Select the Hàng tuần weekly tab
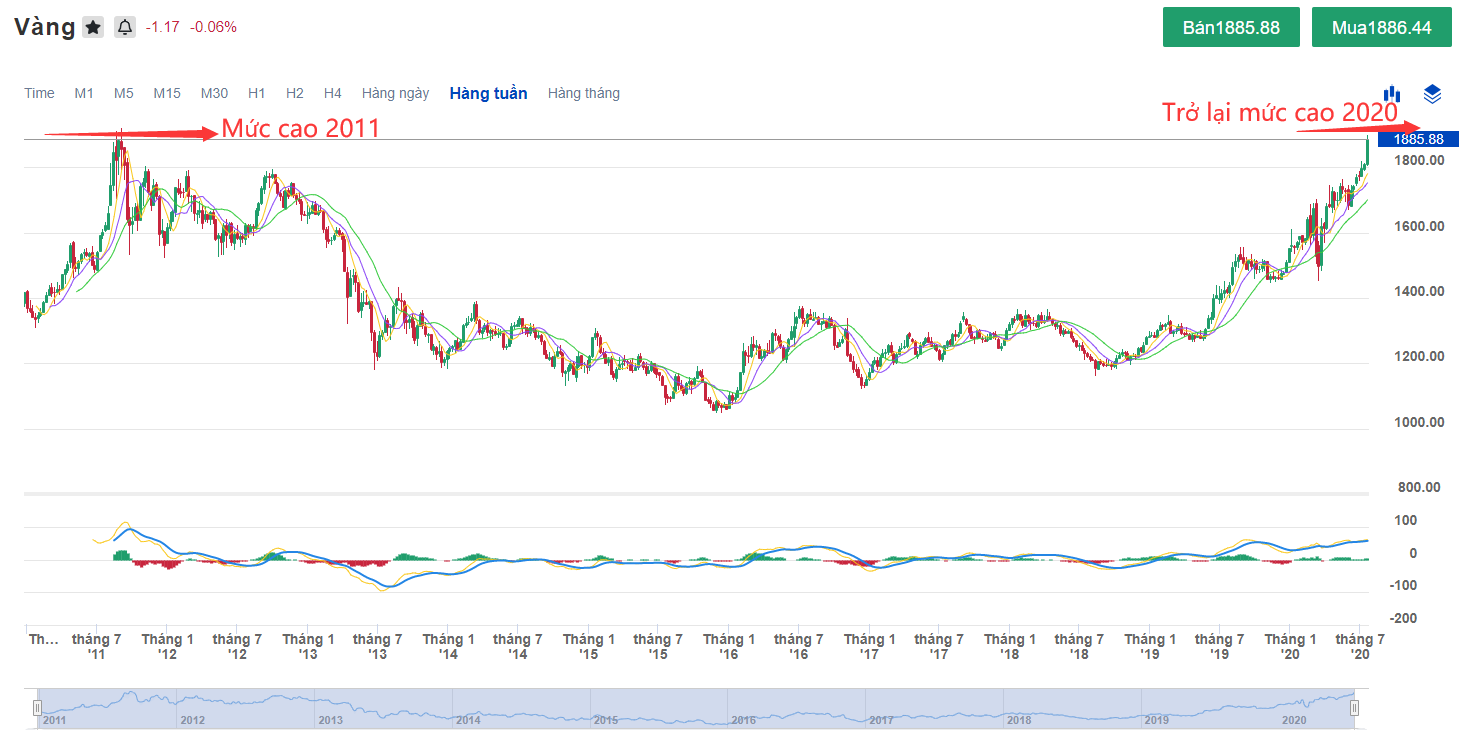Screen dimensions: 1459x730 [488, 93]
